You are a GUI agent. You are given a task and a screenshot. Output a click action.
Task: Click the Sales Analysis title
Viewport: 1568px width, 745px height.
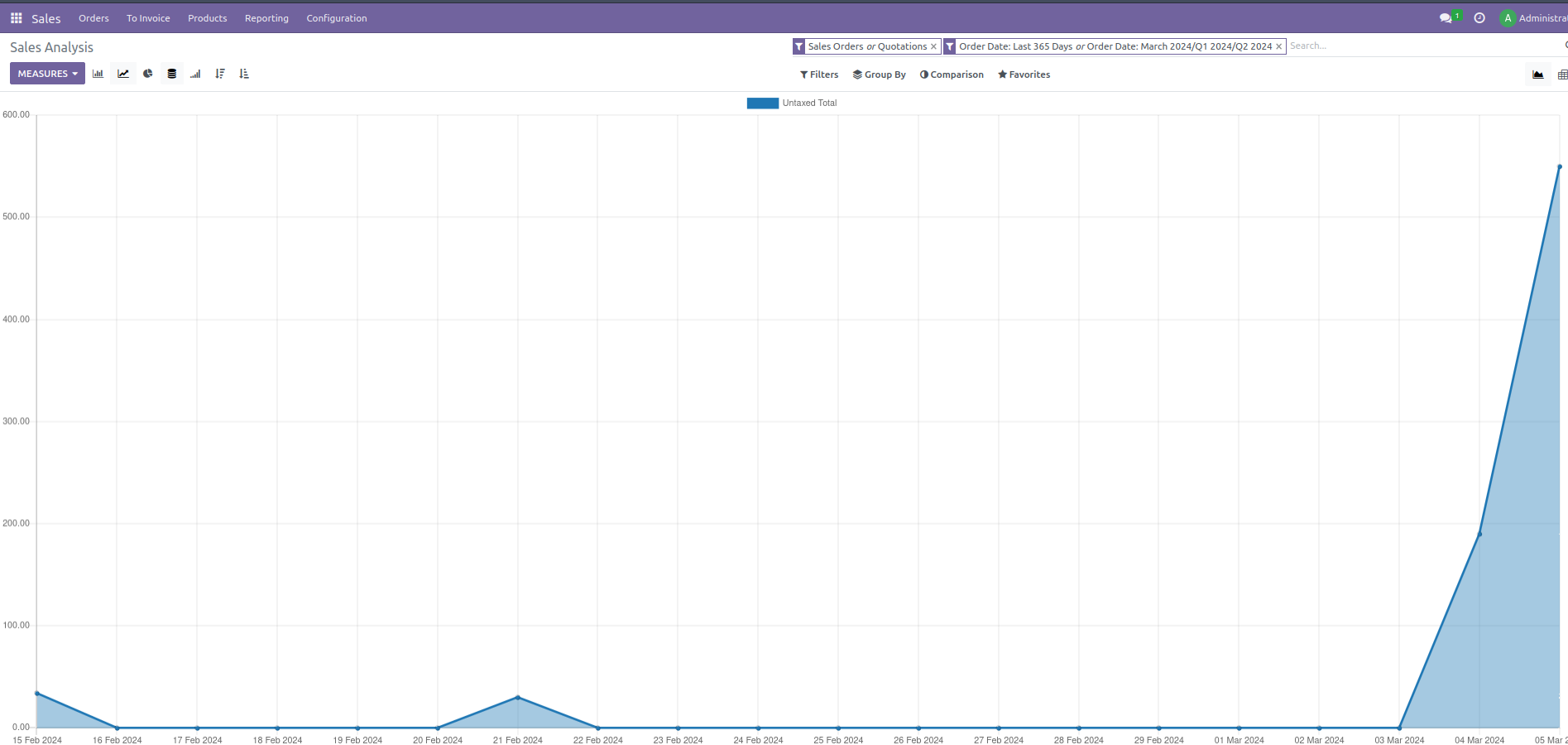[51, 47]
